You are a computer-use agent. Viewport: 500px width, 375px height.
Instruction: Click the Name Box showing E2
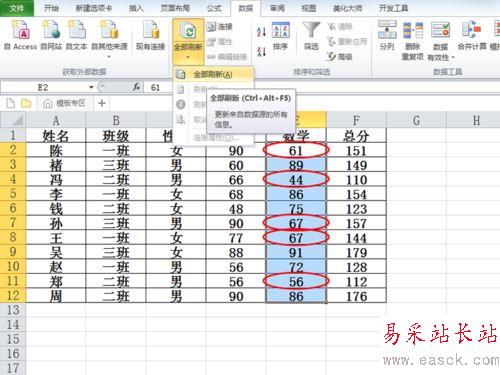[43, 88]
